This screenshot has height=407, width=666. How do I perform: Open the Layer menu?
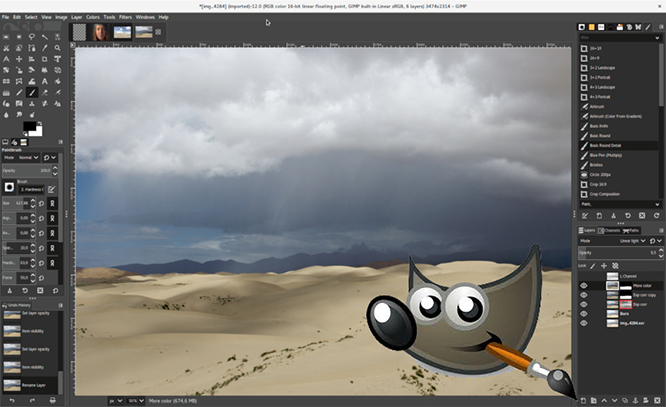click(76, 17)
